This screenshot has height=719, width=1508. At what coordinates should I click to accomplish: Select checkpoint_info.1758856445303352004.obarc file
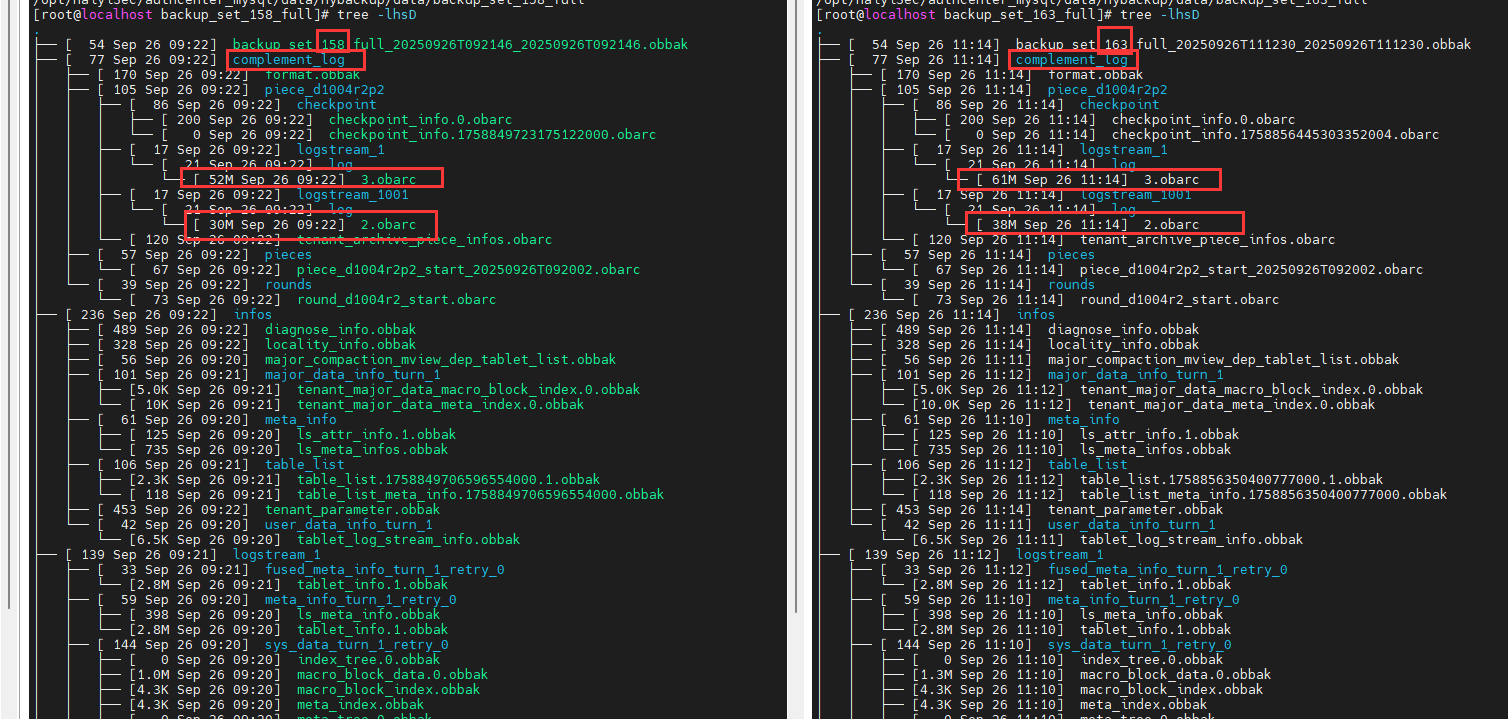tap(1275, 135)
